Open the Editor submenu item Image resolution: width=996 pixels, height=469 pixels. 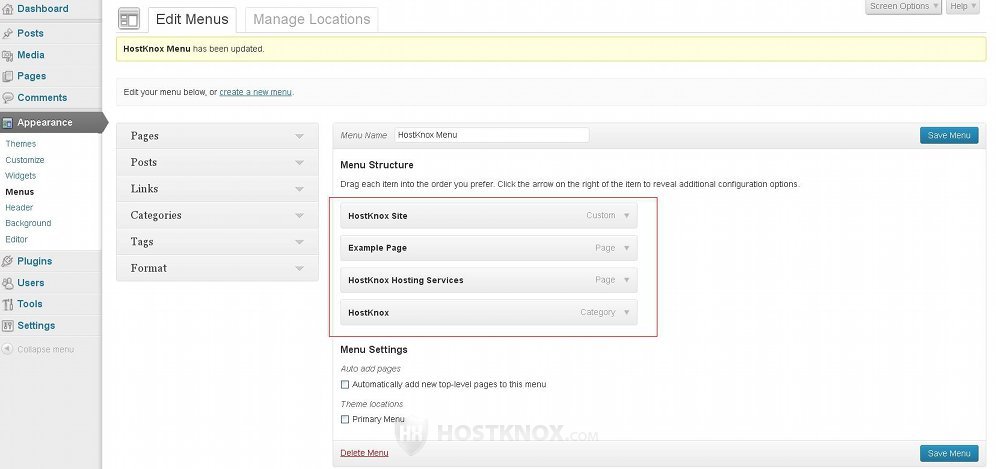point(17,240)
